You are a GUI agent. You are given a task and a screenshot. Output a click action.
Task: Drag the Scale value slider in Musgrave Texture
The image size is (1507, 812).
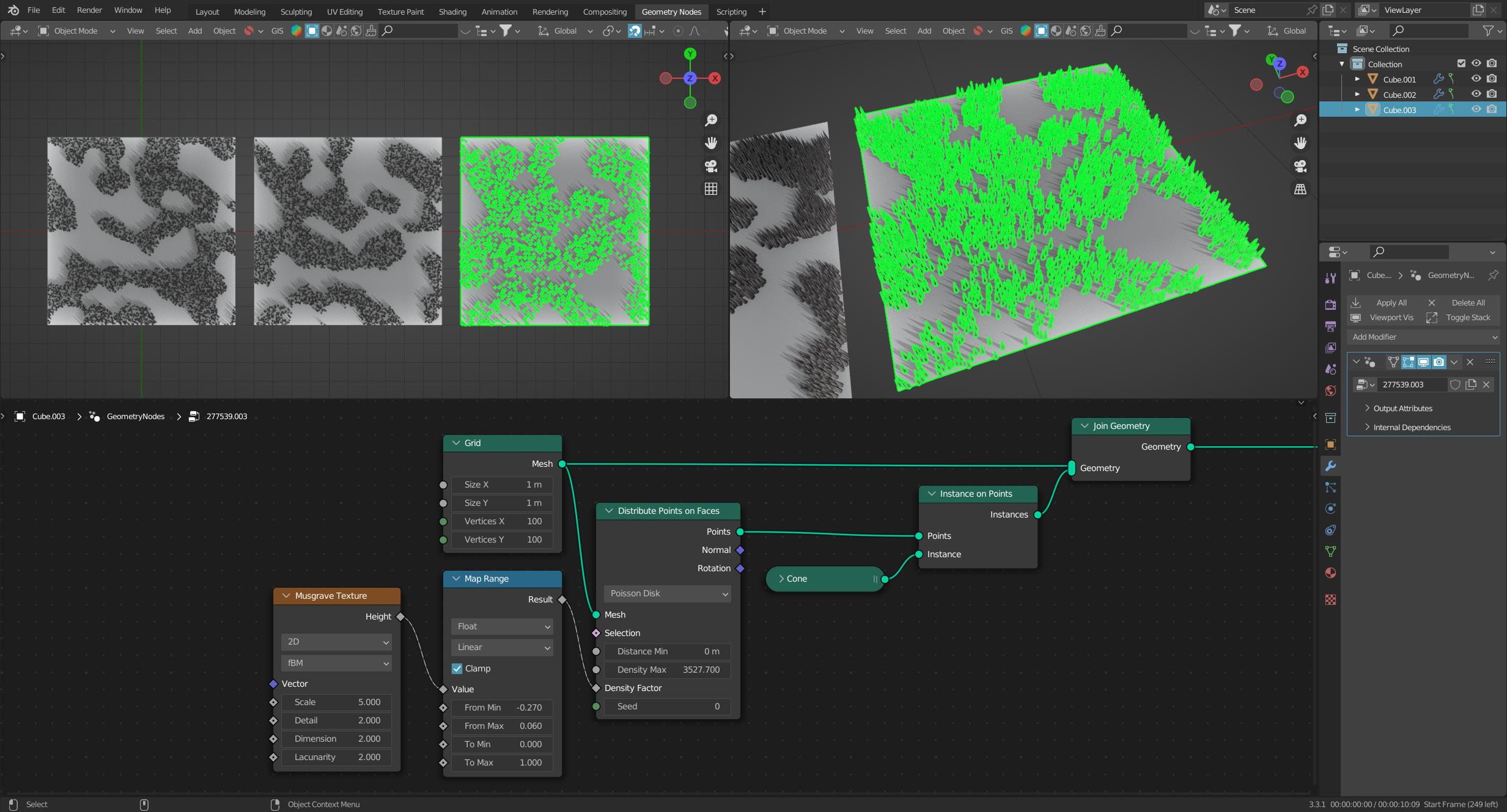[337, 701]
